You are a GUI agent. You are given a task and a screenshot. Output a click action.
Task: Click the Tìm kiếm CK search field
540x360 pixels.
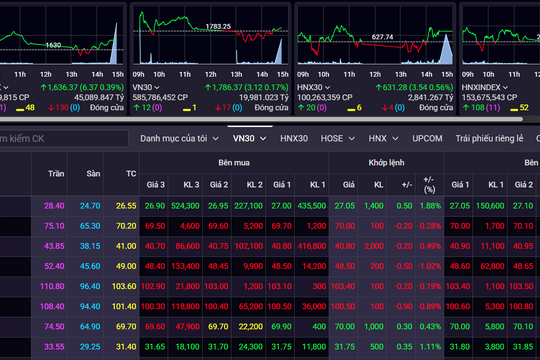click(x=63, y=138)
